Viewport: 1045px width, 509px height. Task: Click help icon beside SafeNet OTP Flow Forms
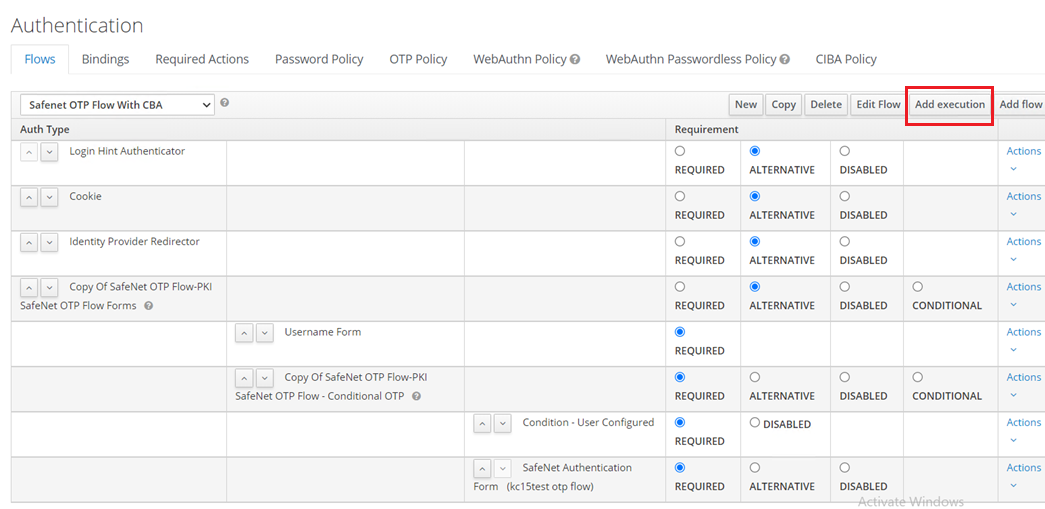(148, 306)
